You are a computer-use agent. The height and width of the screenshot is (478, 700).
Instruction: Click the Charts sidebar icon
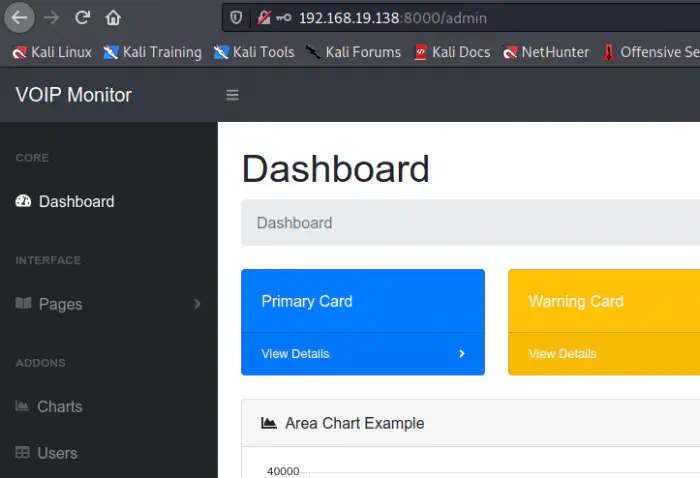coord(22,406)
